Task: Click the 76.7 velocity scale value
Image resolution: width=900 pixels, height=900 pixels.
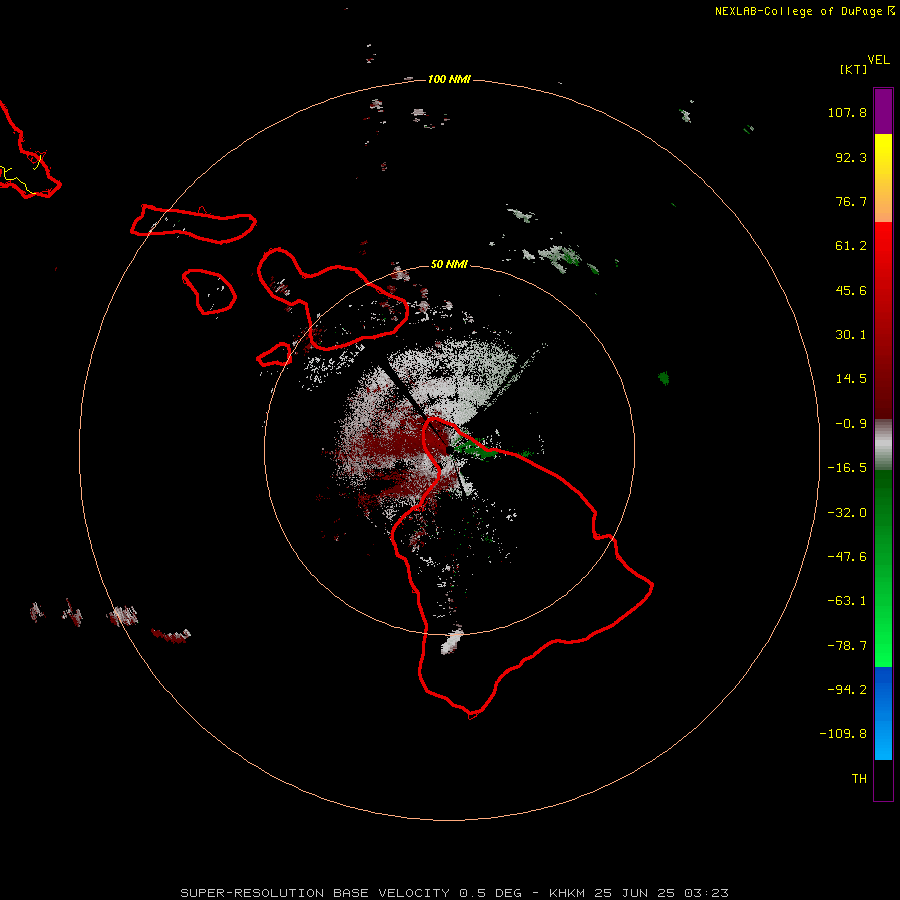Action: point(851,201)
